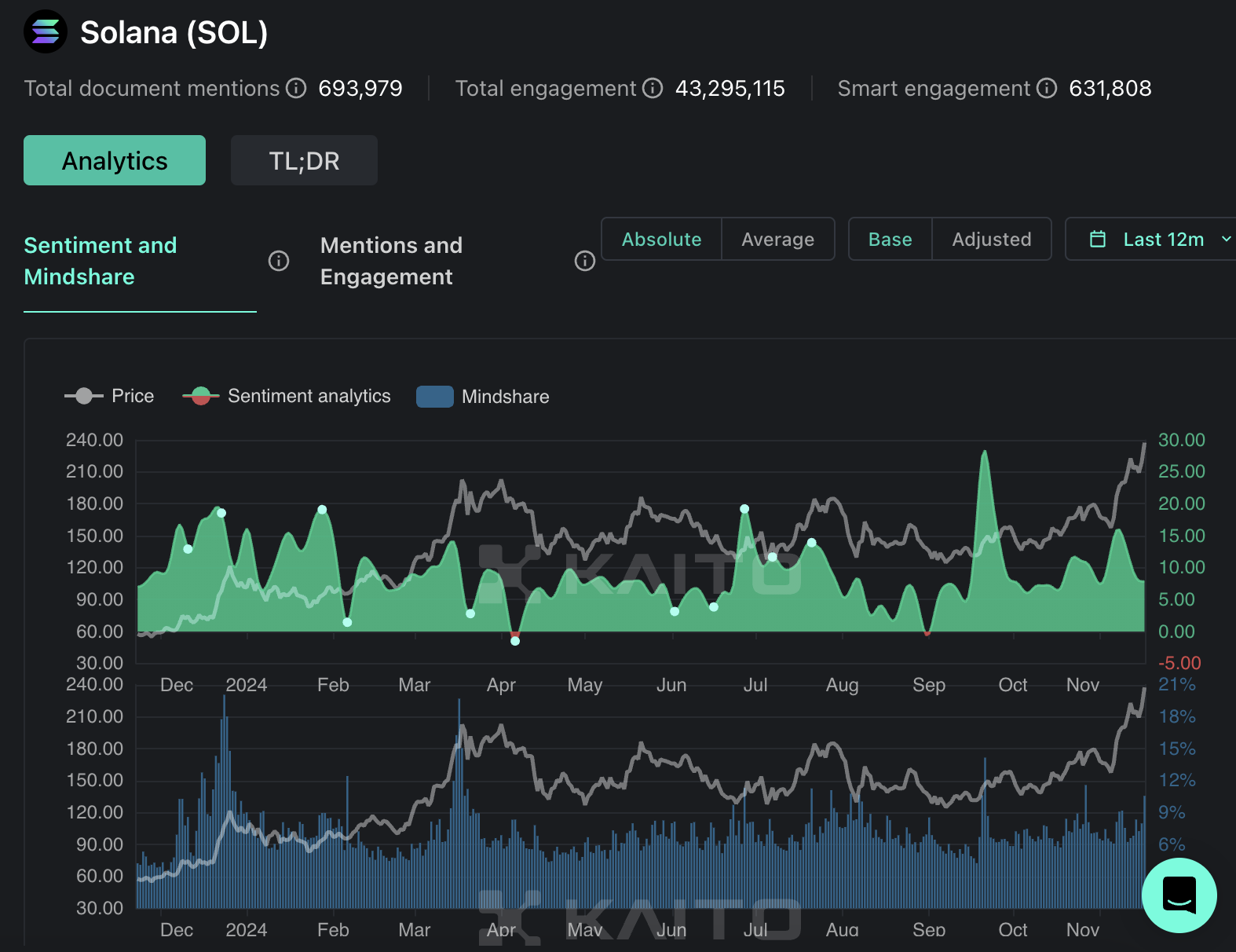Viewport: 1236px width, 952px height.
Task: Click the Oct label on sentiment chart axis
Action: coord(1013,685)
